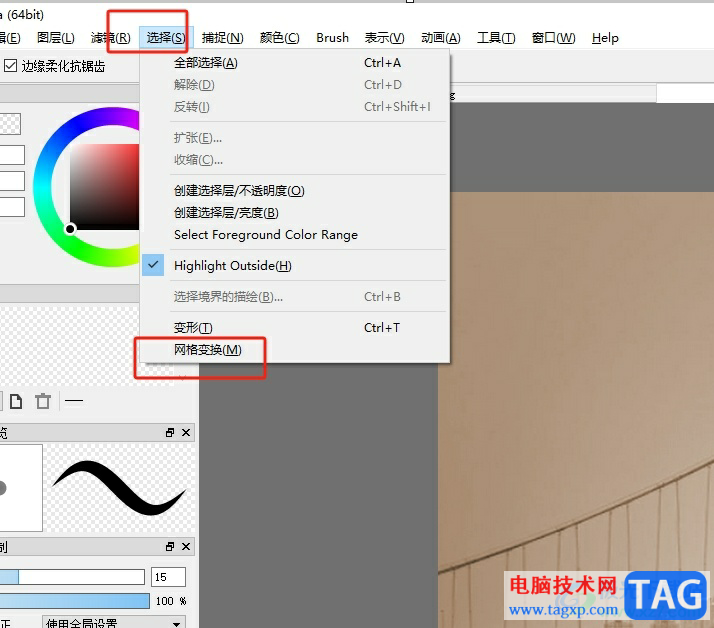This screenshot has height=628, width=714.
Task: Choose 创建选择层/不透明度(O) entry
Action: [x=295, y=190]
